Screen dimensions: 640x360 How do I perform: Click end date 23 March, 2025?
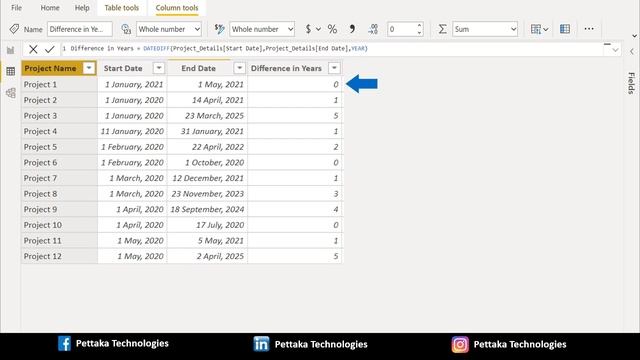214,116
